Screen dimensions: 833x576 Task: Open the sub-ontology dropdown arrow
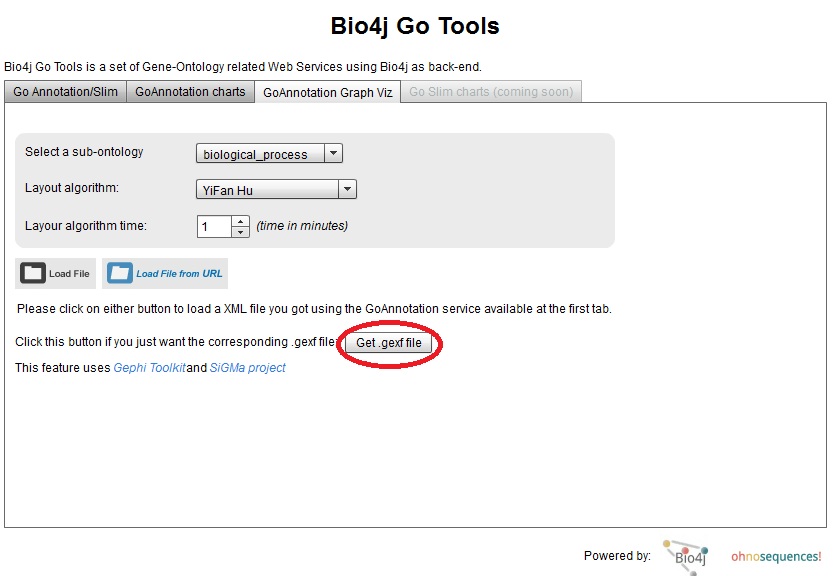point(333,153)
